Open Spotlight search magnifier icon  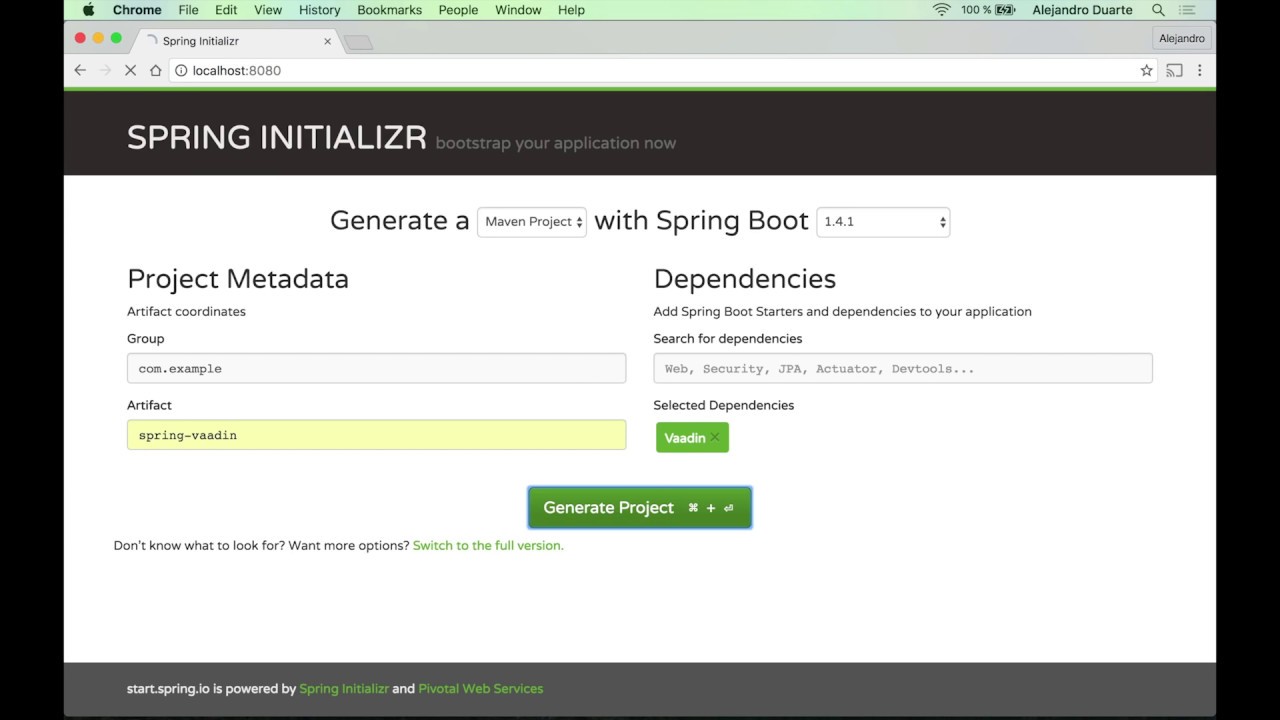1158,10
